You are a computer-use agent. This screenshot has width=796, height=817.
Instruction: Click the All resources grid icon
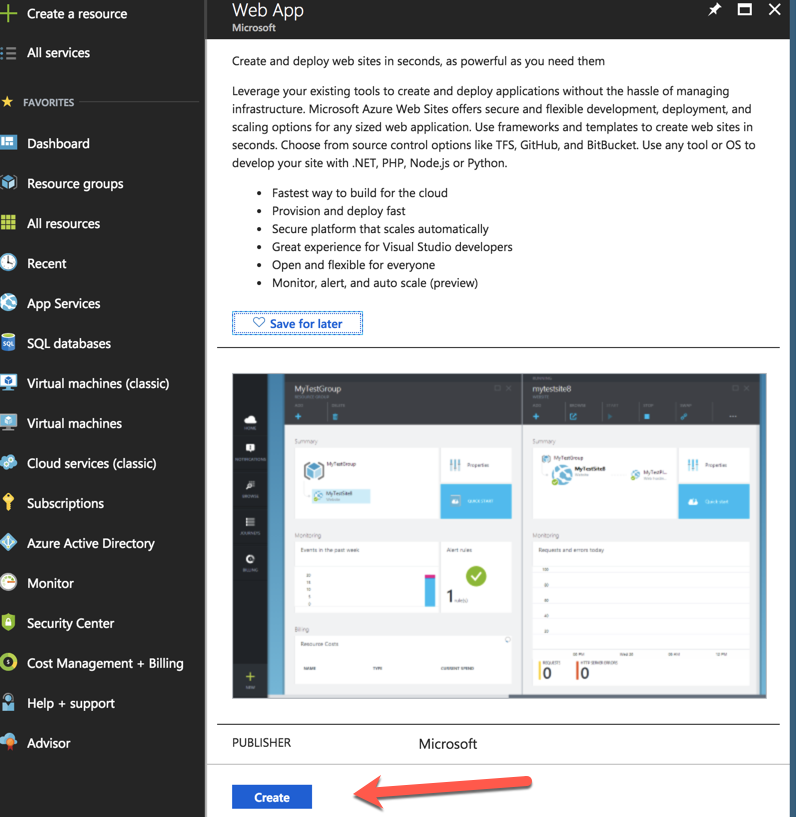click(x=8, y=222)
